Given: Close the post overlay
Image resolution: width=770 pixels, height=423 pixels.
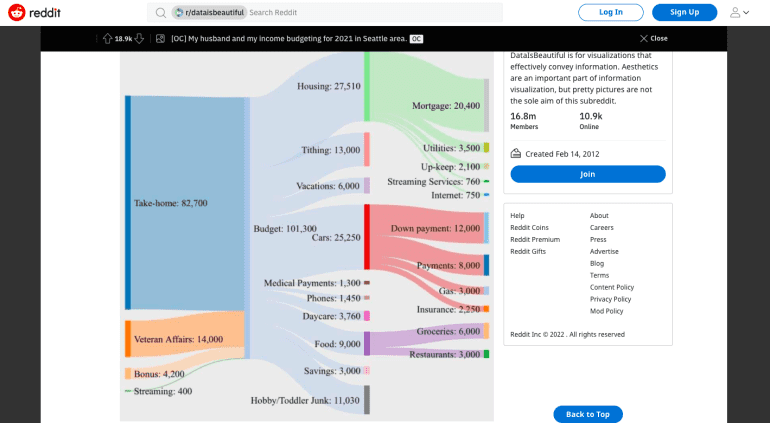Looking at the screenshot, I should coord(652,38).
